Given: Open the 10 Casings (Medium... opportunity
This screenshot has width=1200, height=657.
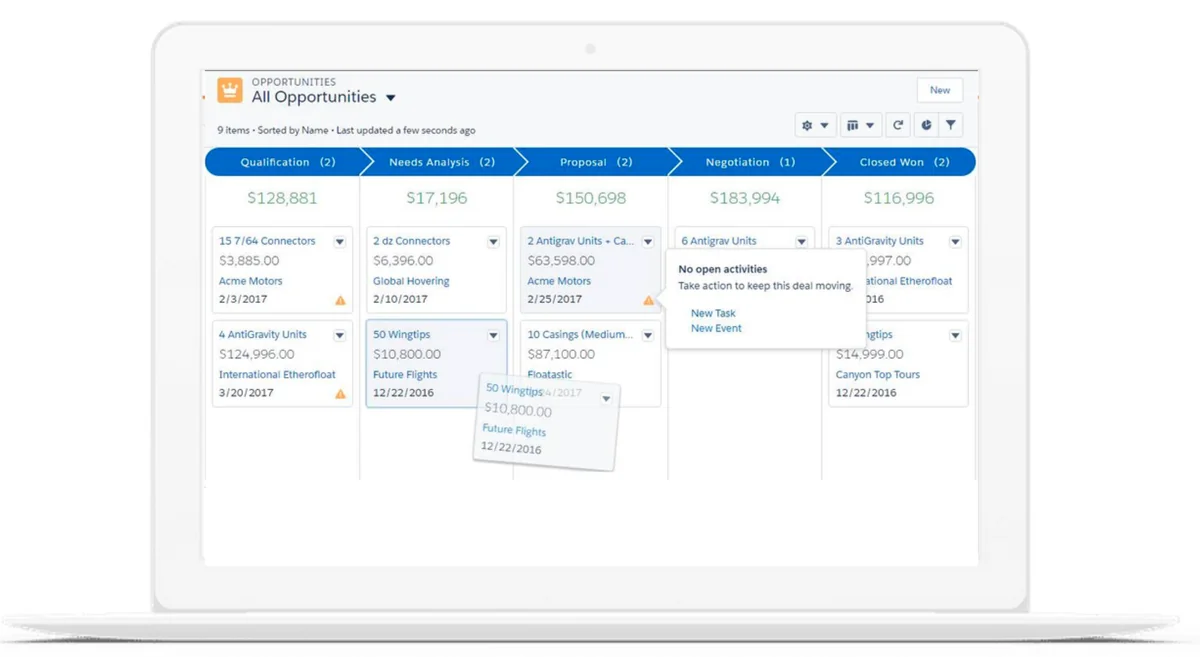Looking at the screenshot, I should [581, 335].
